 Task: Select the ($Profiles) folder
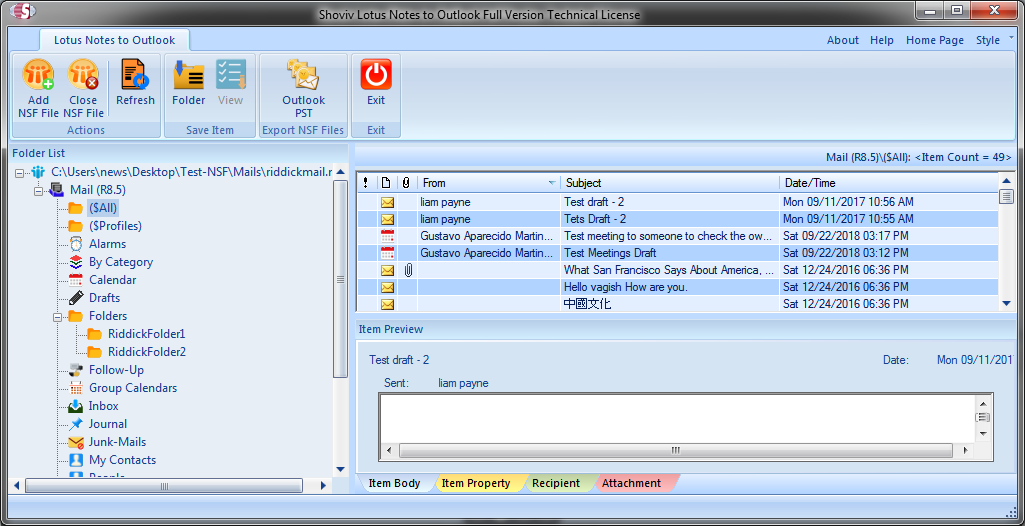[115, 226]
